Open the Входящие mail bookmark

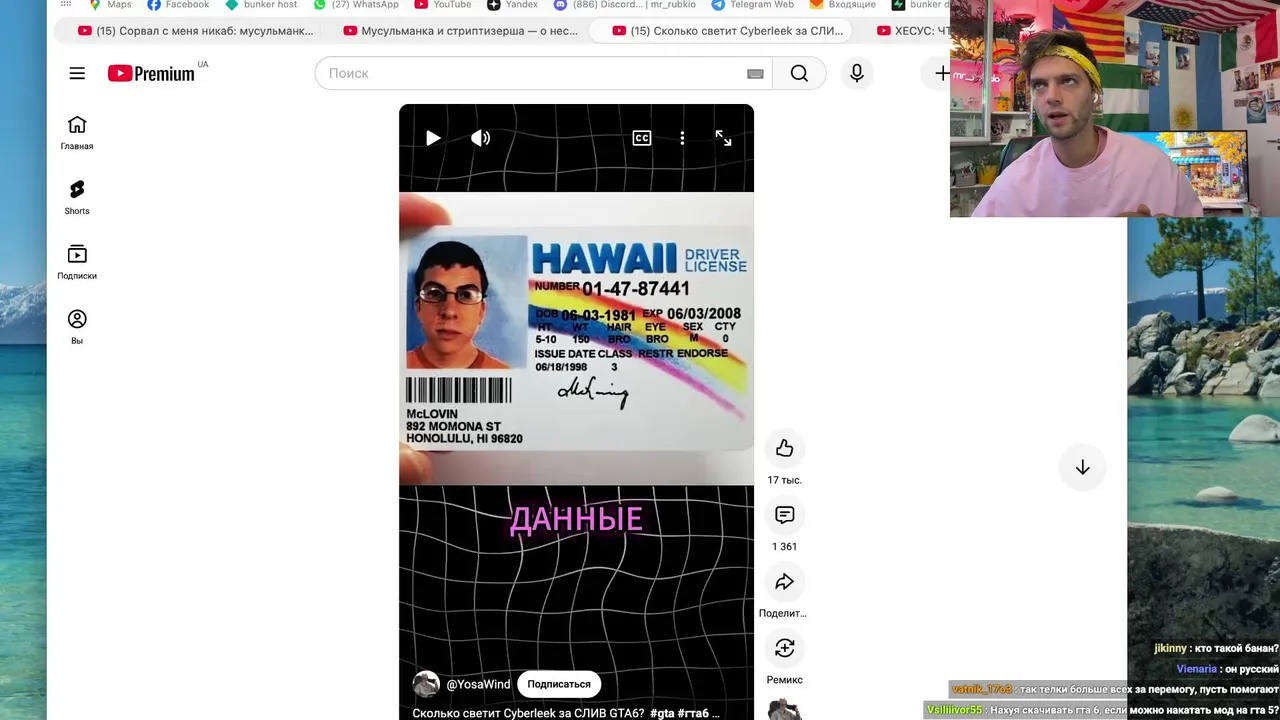click(843, 5)
